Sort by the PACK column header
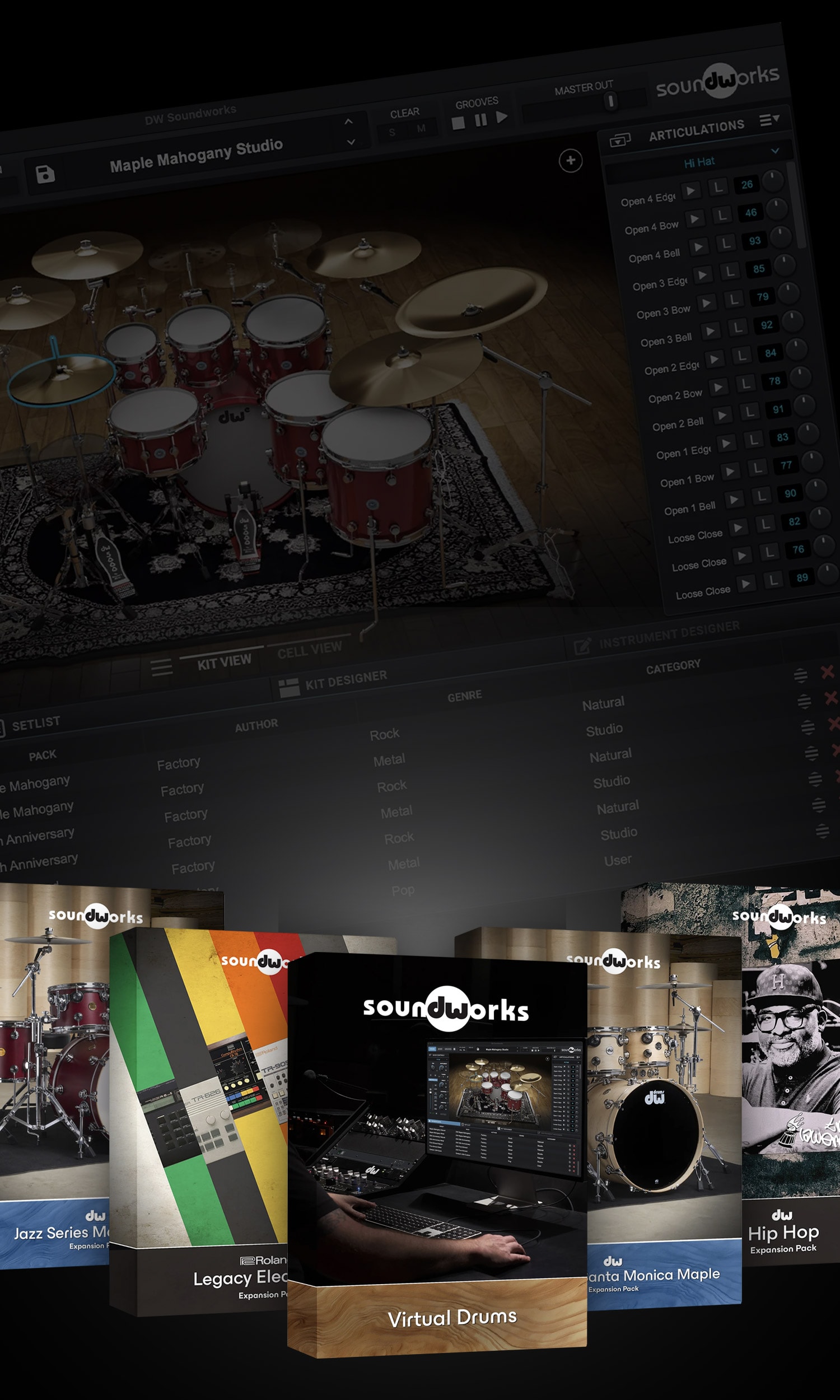Screen dimensions: 840x1400 coord(43,755)
